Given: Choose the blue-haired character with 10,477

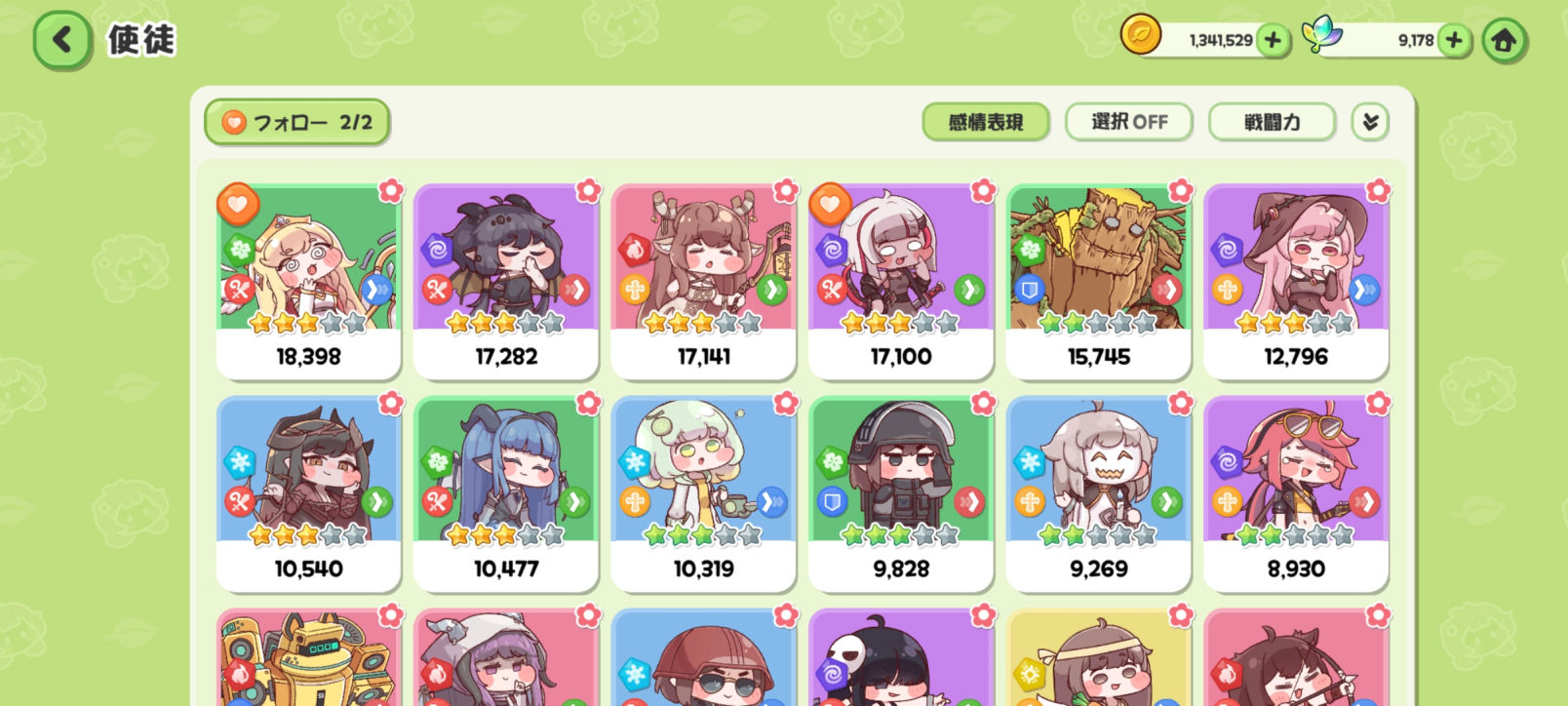Looking at the screenshot, I should coord(506,493).
